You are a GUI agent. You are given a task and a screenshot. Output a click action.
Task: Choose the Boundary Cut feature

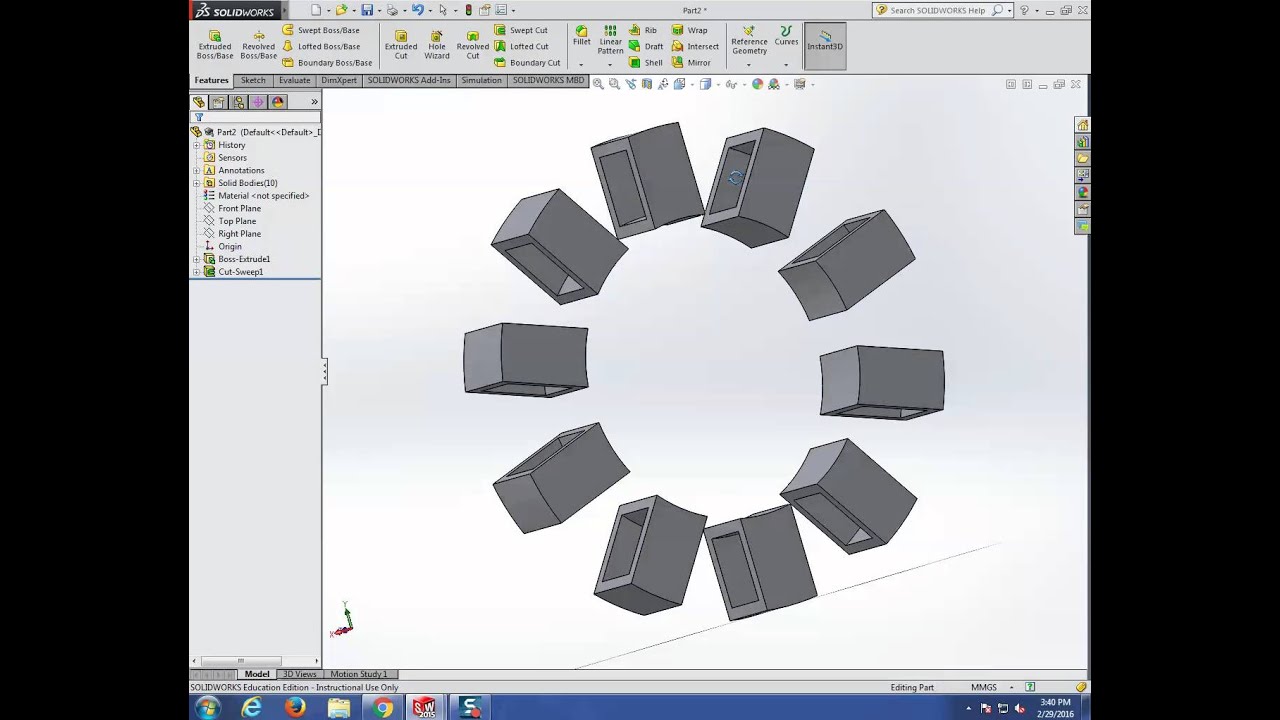click(x=527, y=62)
